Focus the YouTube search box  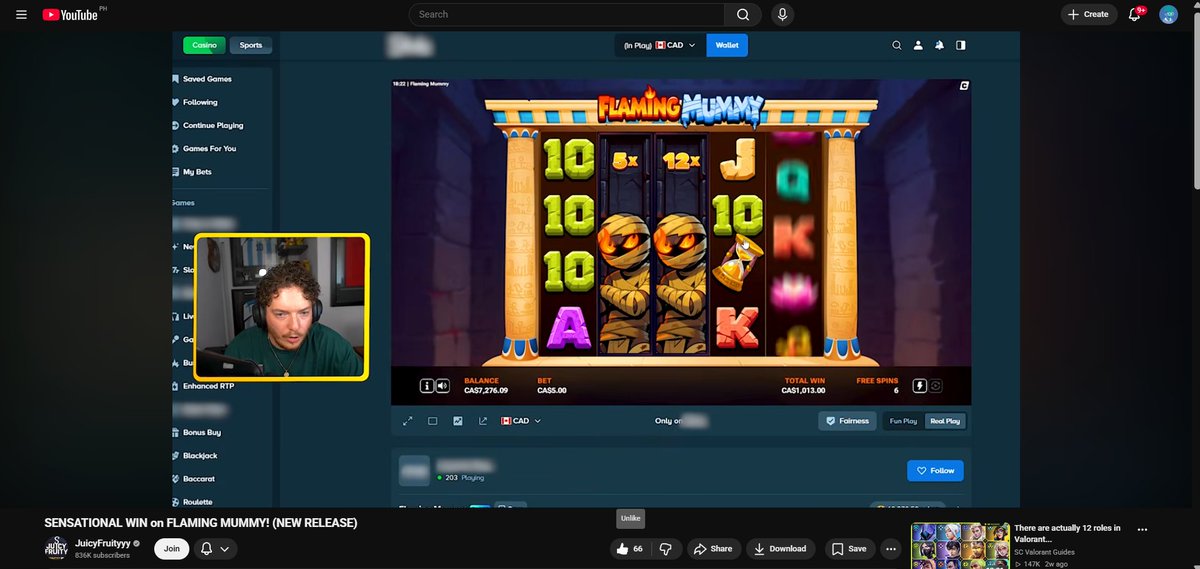[x=567, y=14]
